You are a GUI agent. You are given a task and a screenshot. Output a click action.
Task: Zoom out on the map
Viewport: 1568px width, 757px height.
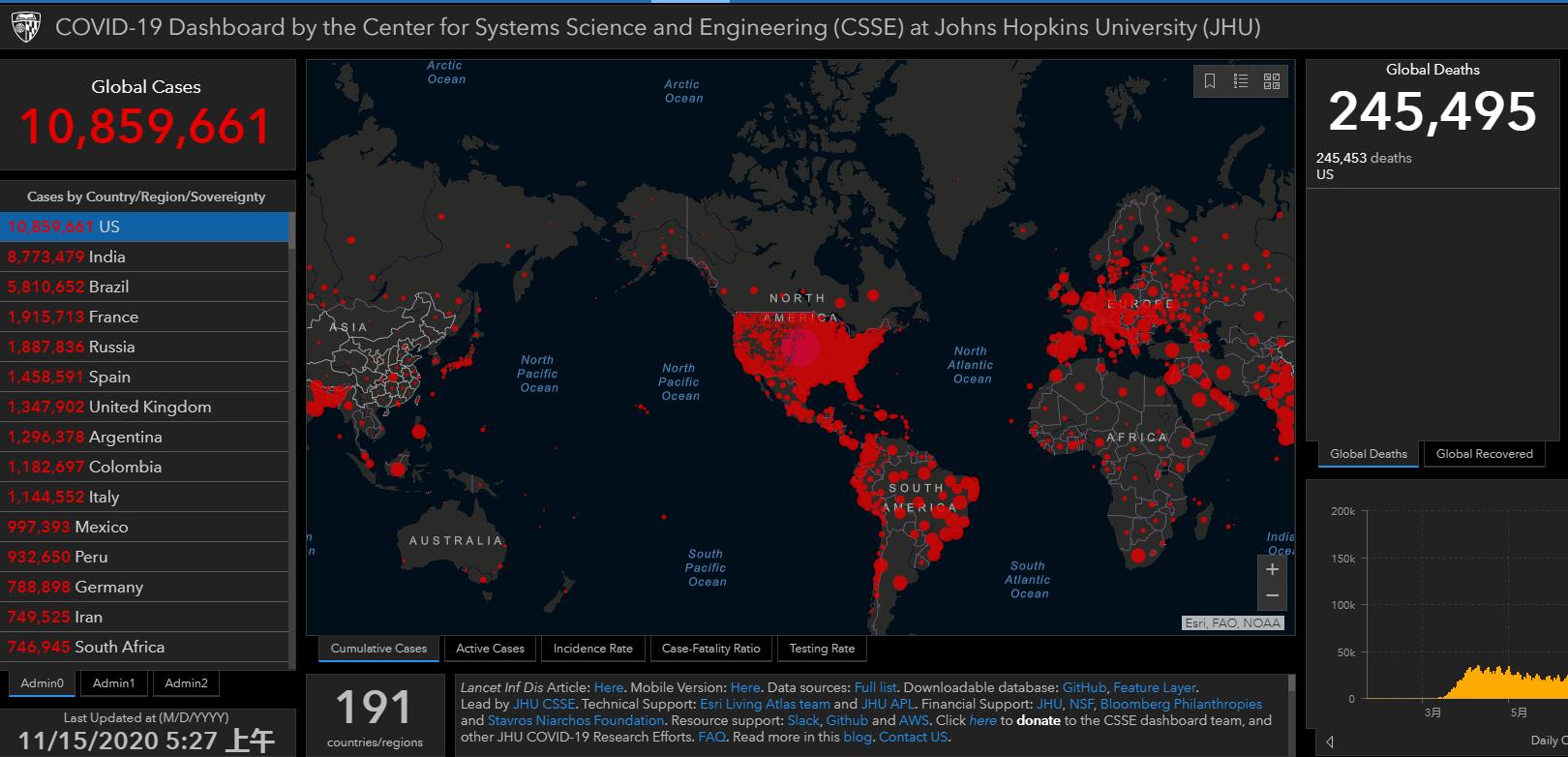tap(1273, 595)
